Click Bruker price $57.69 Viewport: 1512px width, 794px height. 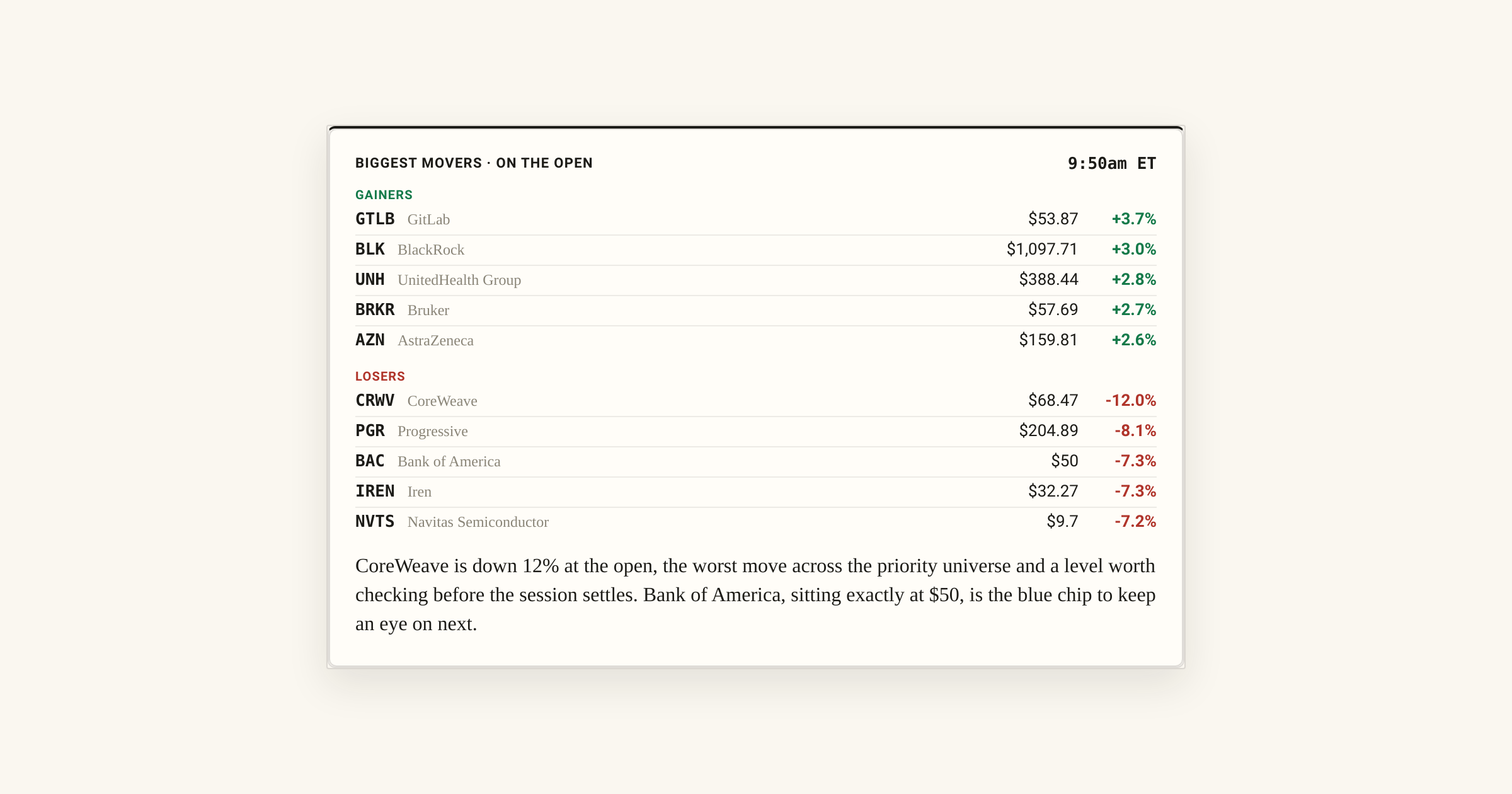pyautogui.click(x=1053, y=309)
